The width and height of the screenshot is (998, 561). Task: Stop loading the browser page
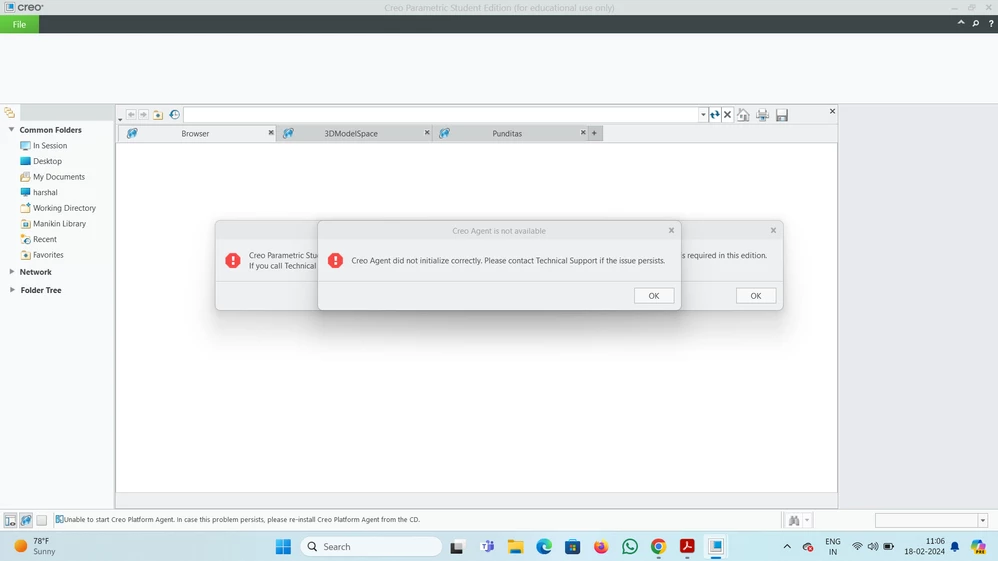(727, 115)
